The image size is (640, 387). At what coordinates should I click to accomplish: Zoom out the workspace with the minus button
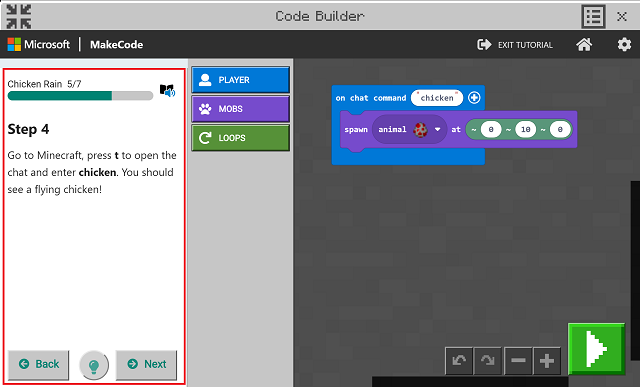pyautogui.click(x=518, y=361)
